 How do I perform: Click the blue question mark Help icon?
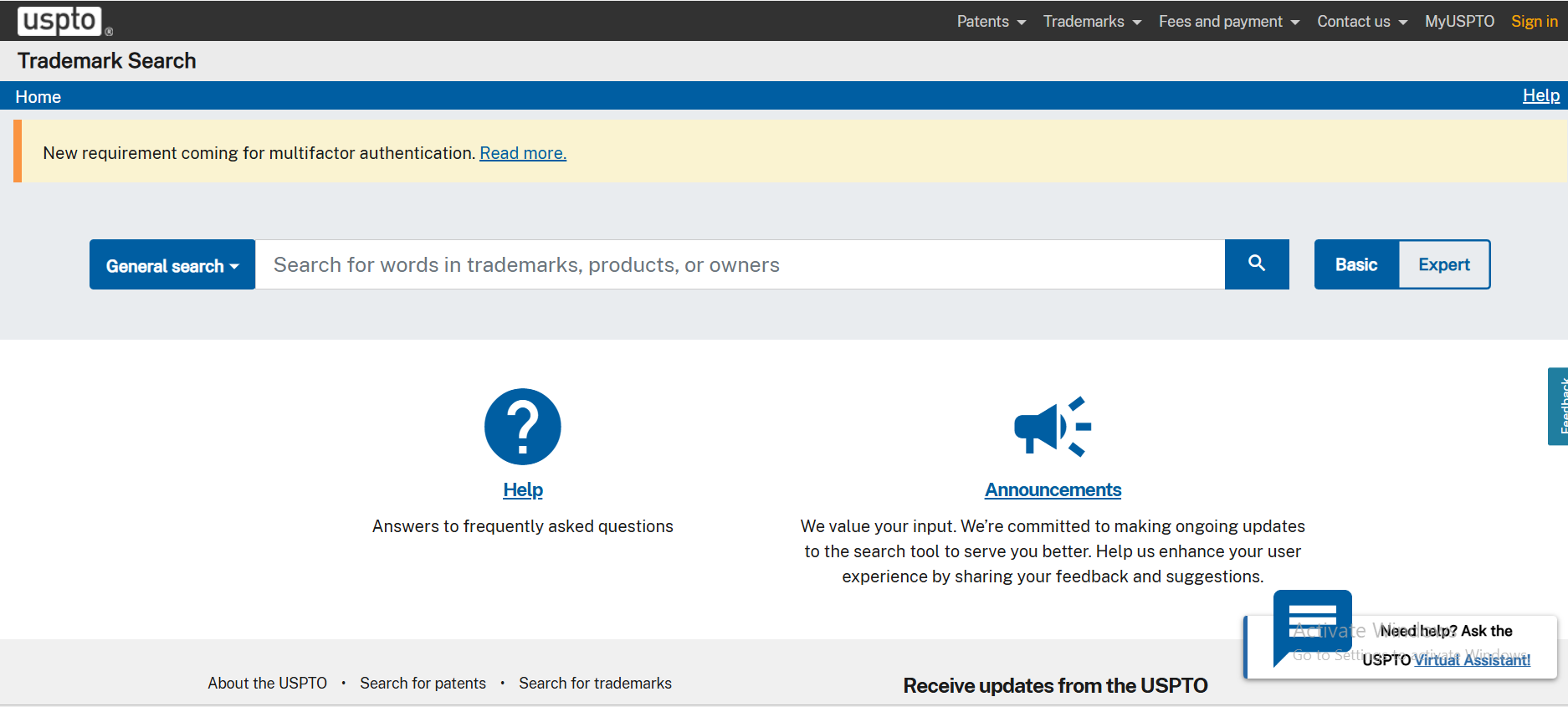[x=523, y=427]
